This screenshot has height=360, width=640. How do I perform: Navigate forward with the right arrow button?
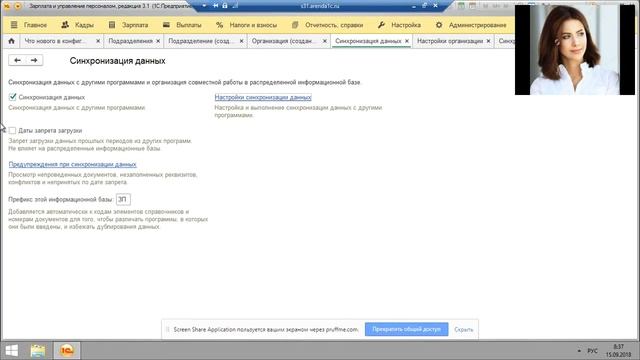[34, 60]
